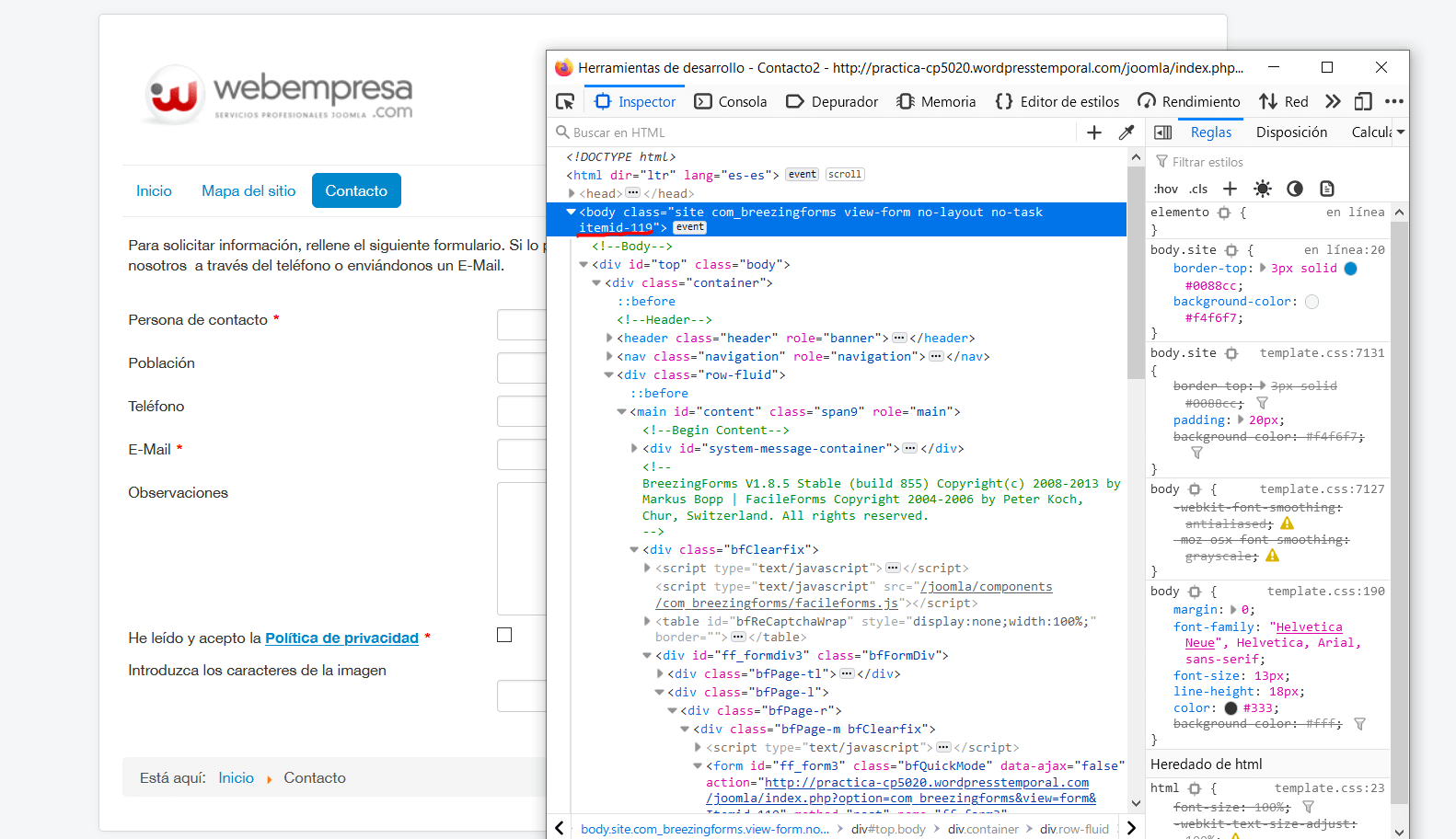Open the Editor de estilos tab
The width and height of the screenshot is (1456, 839).
1057,101
